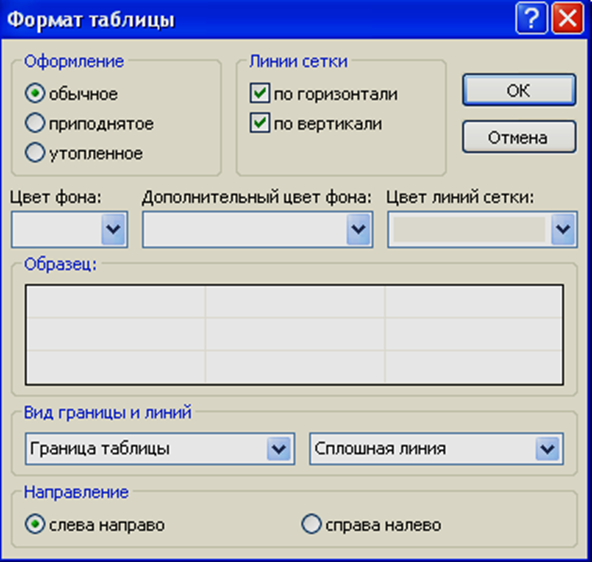The height and width of the screenshot is (562, 592).
Task: Toggle the по горизонтали checkbox
Action: pyautogui.click(x=260, y=93)
